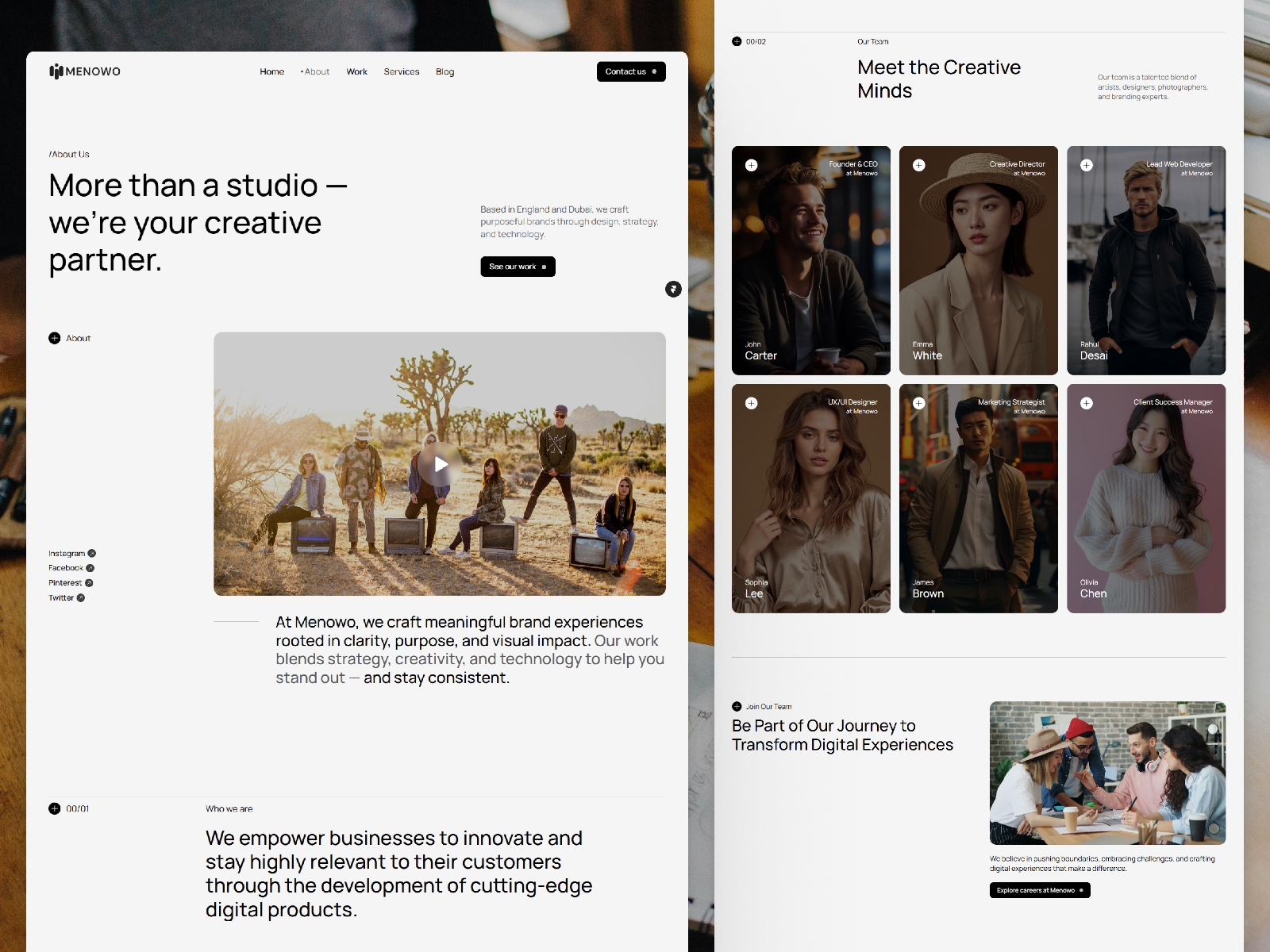The image size is (1270, 952).
Task: Switch to the Blog navigation item
Action: [x=444, y=71]
